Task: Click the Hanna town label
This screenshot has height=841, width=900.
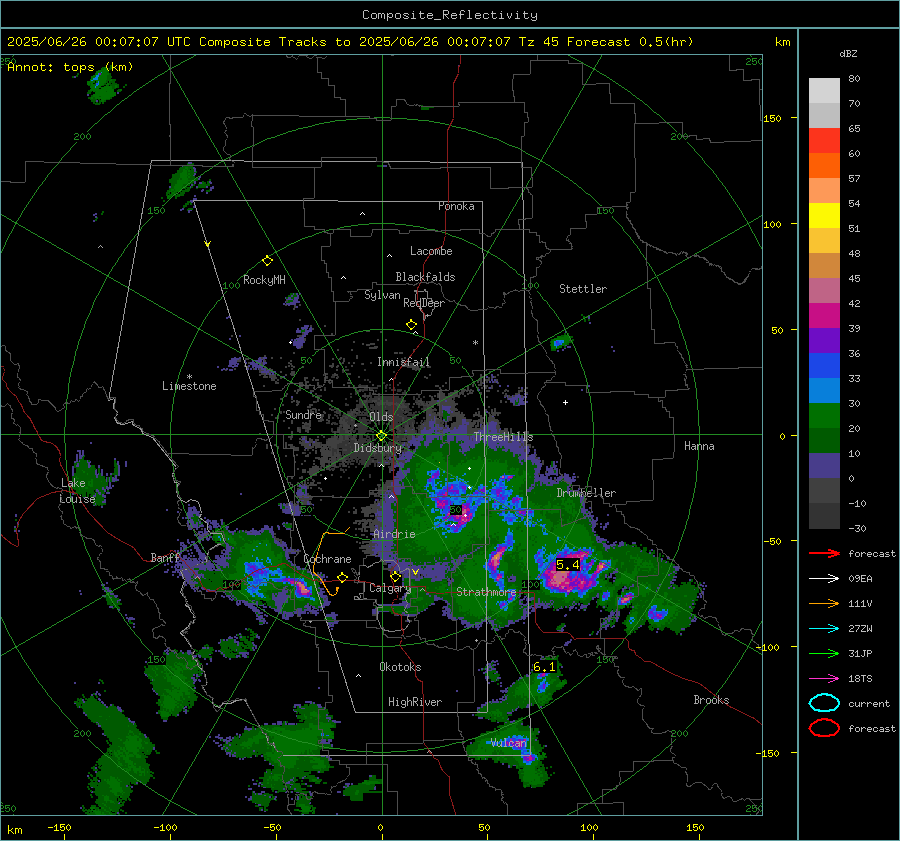Action: pos(699,446)
